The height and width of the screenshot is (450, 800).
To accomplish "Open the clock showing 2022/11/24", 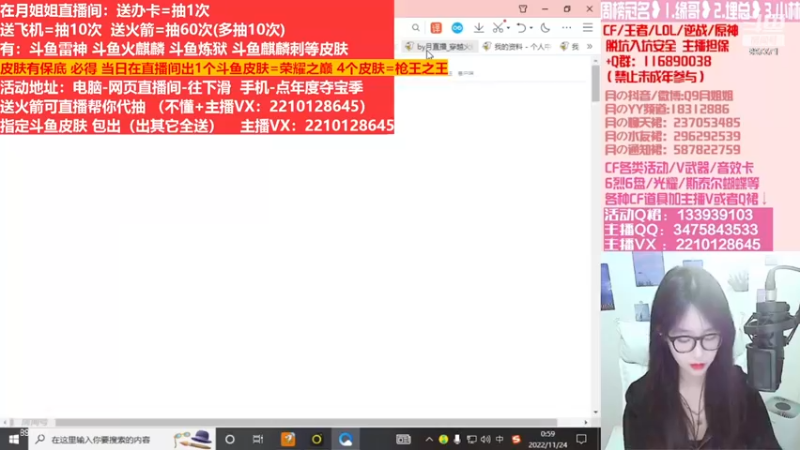I will [x=547, y=439].
